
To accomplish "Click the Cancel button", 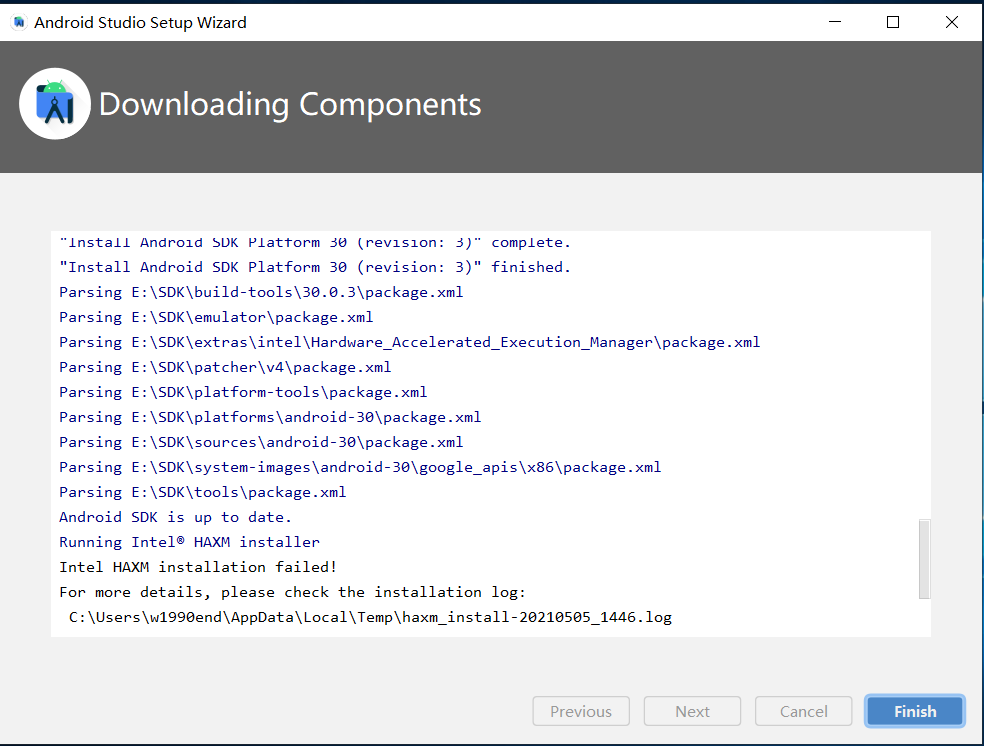I will click(803, 711).
